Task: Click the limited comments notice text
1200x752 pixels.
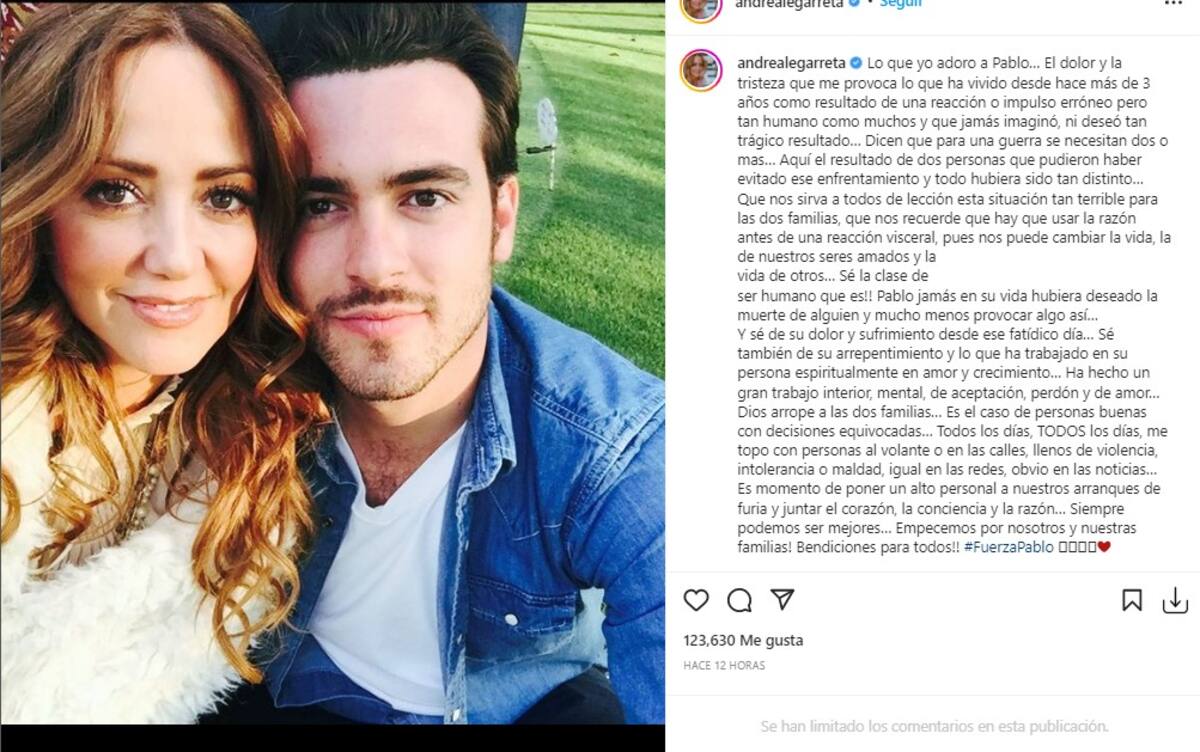Action: pos(934,726)
